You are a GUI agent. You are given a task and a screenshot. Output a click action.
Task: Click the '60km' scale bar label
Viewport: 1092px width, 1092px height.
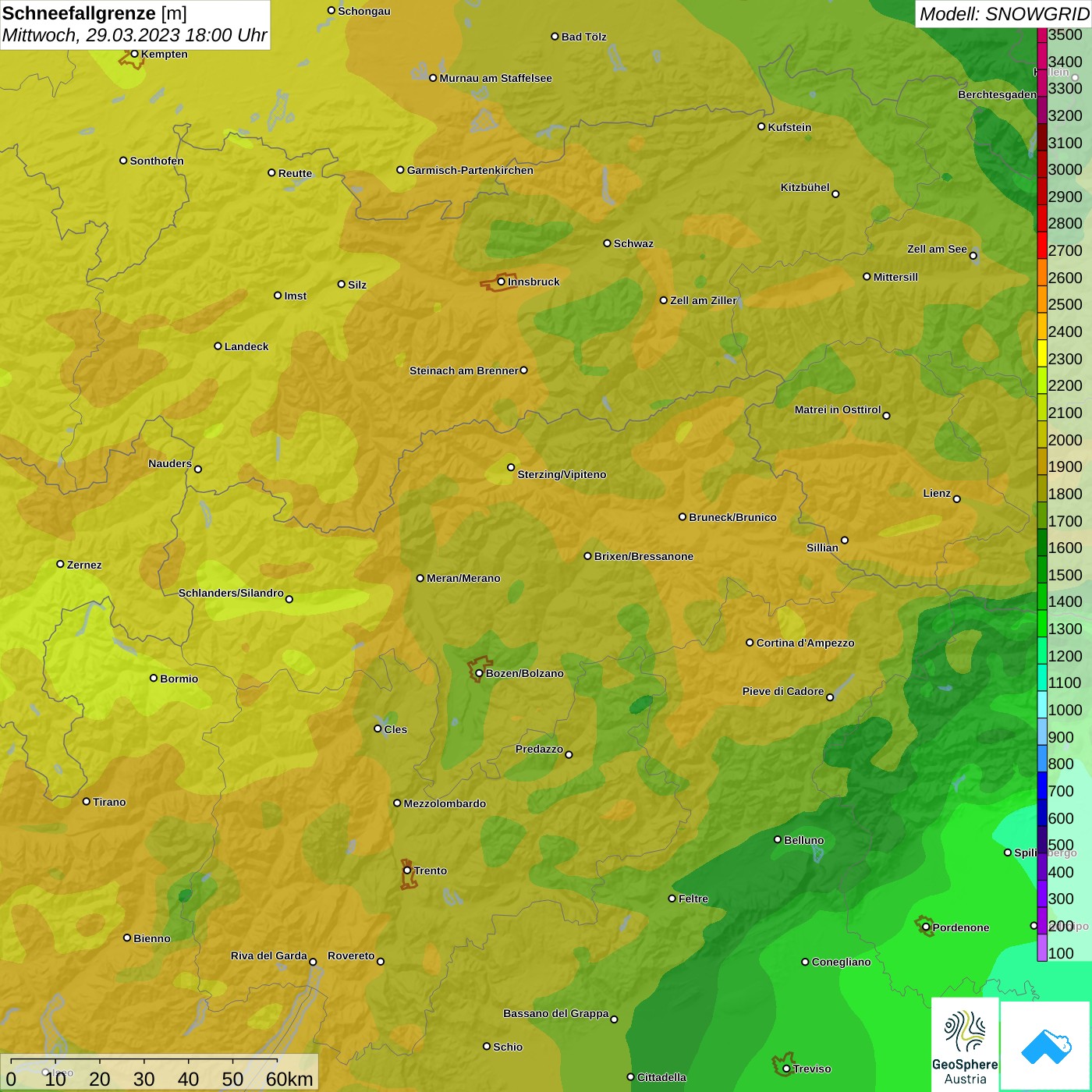pos(289,1079)
